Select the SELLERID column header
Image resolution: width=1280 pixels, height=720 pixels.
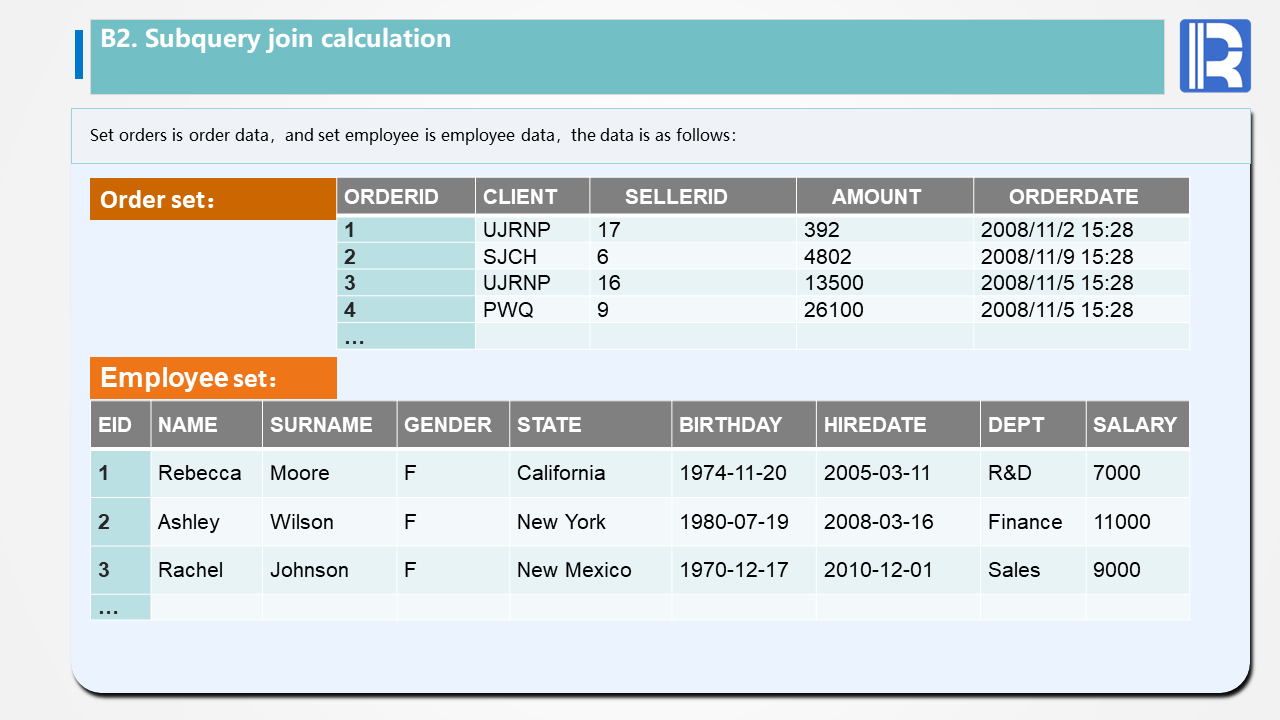[676, 197]
